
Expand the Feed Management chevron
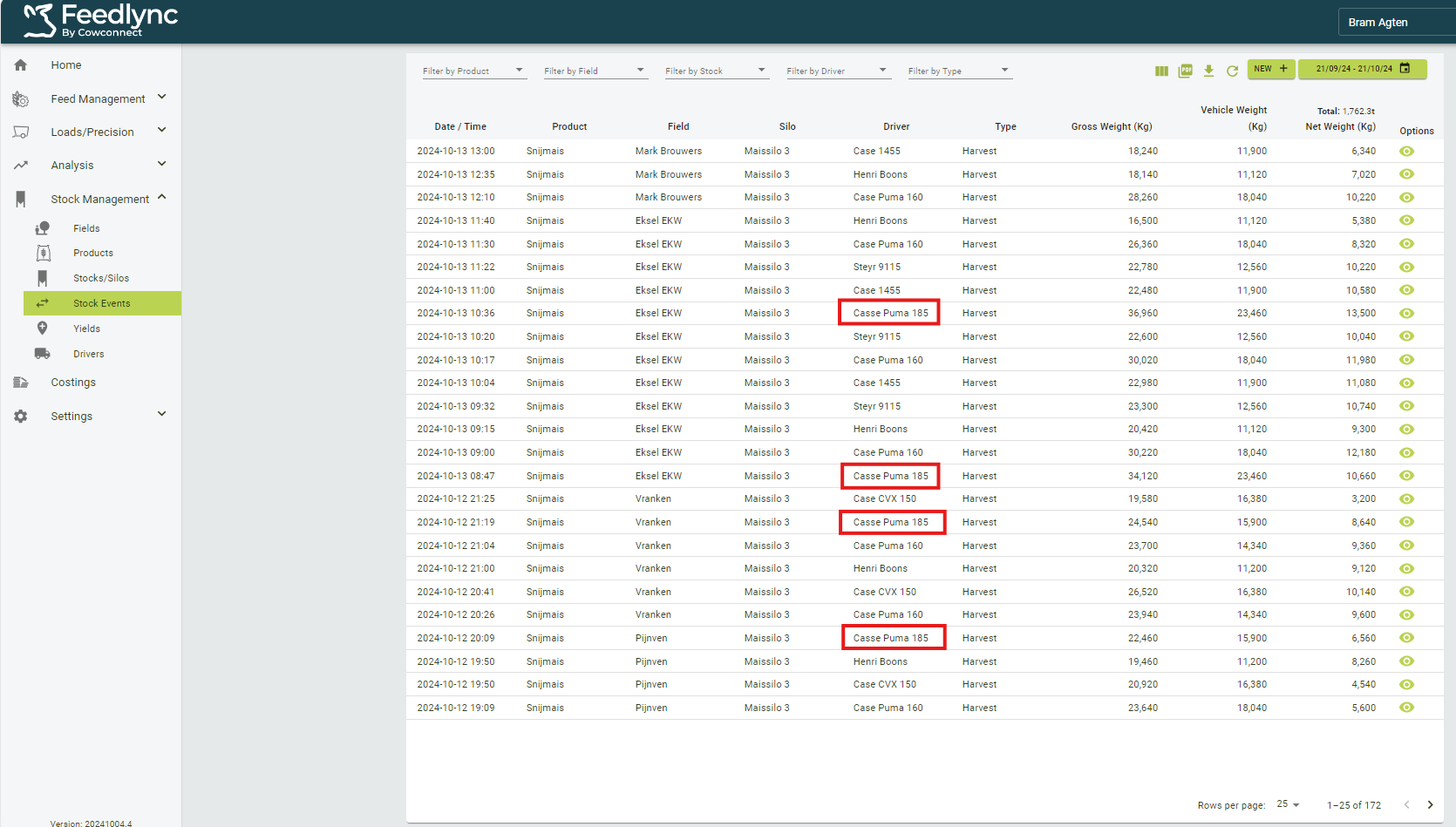pos(162,98)
